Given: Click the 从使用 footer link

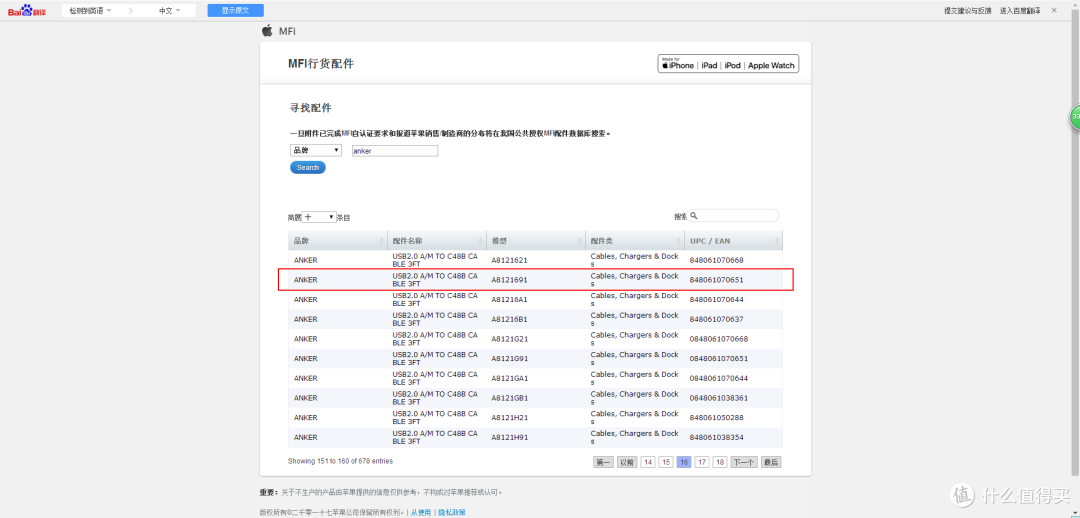Looking at the screenshot, I should click(421, 512).
